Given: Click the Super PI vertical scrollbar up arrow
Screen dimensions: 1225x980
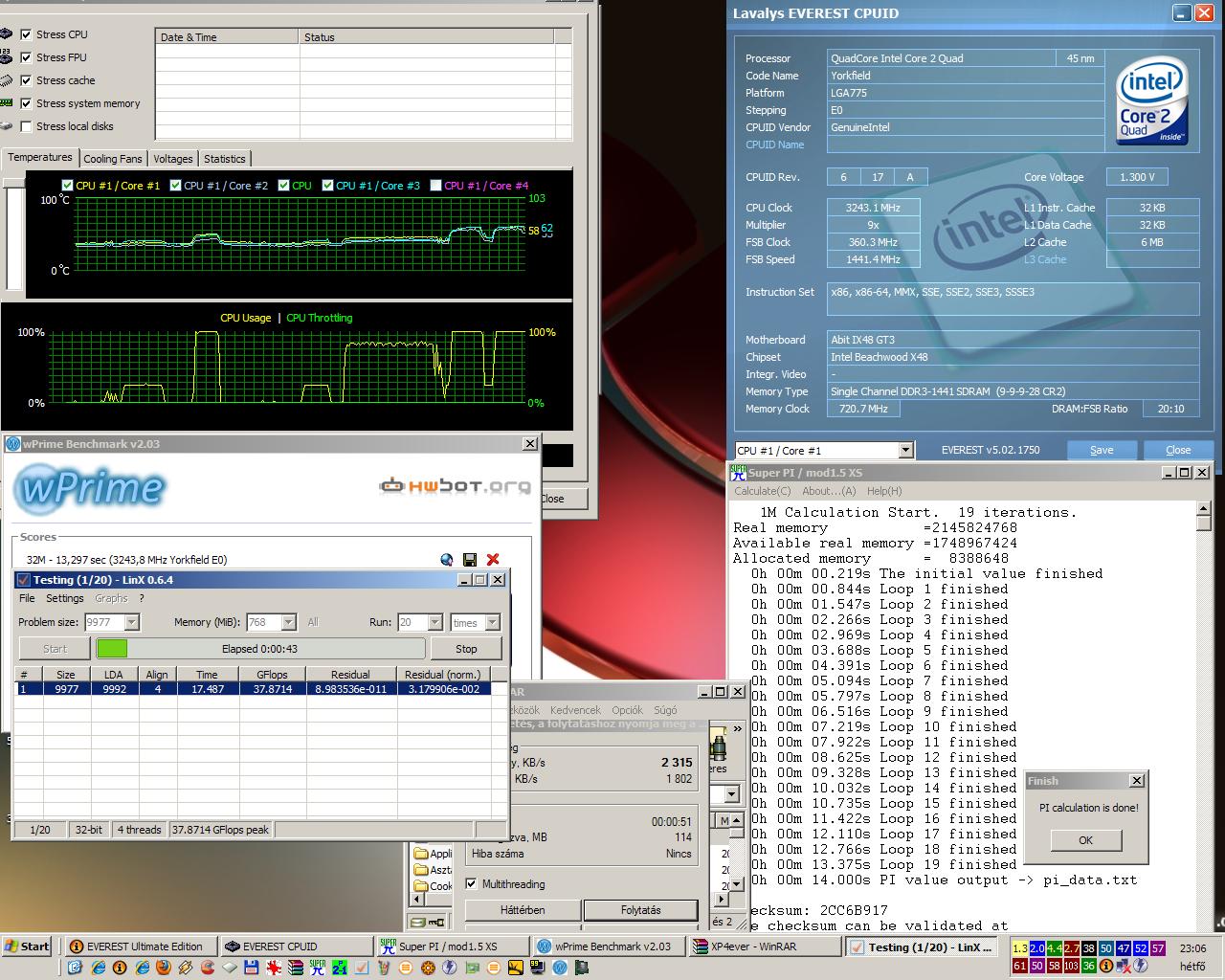Looking at the screenshot, I should point(1204,510).
